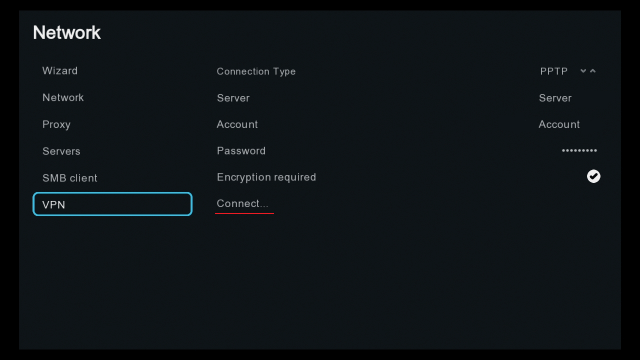640x360 pixels.
Task: Select the Connection Type setting label
Action: pyautogui.click(x=256, y=71)
